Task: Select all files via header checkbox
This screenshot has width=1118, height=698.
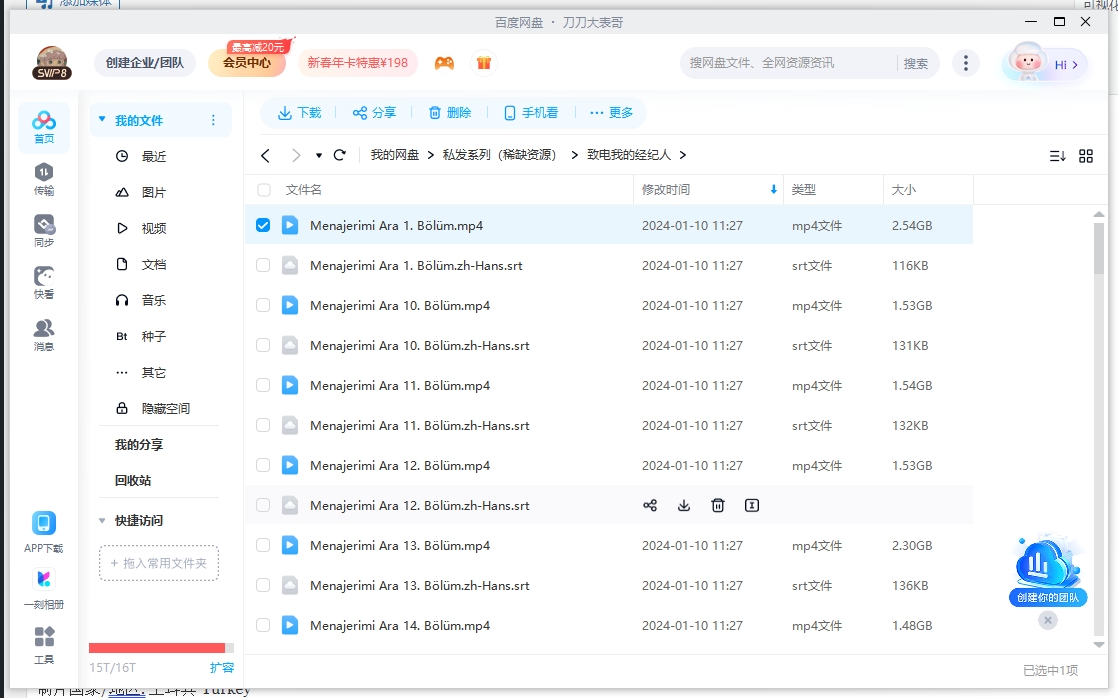Action: click(263, 189)
